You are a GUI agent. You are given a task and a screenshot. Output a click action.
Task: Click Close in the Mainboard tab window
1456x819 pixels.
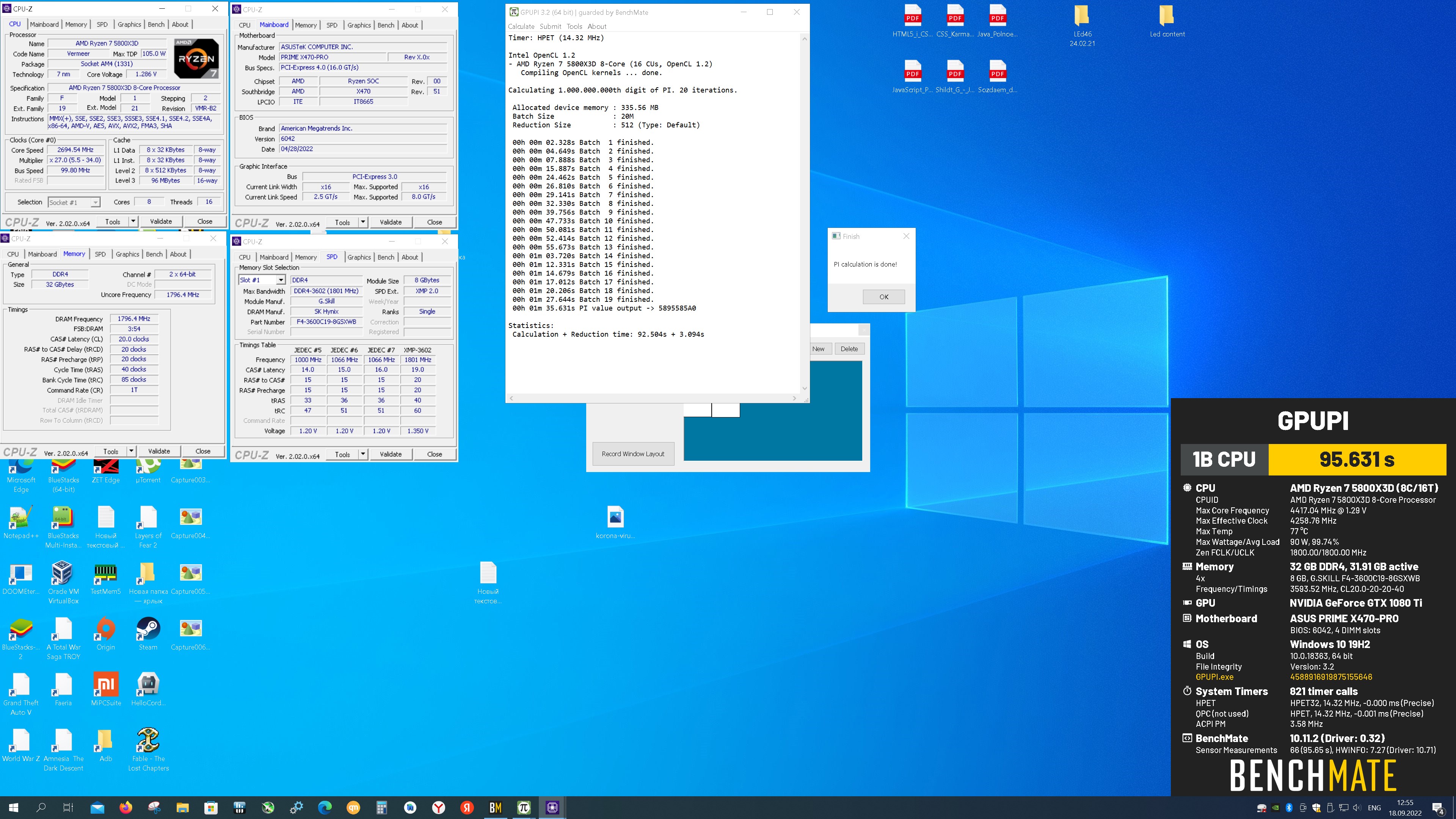(435, 222)
